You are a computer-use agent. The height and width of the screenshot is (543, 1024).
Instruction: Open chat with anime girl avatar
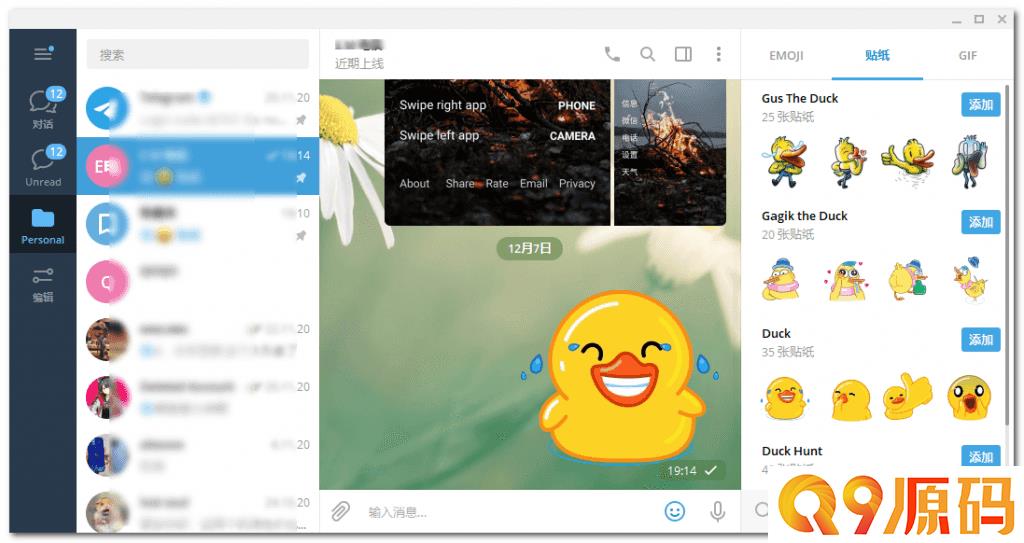tap(197, 397)
